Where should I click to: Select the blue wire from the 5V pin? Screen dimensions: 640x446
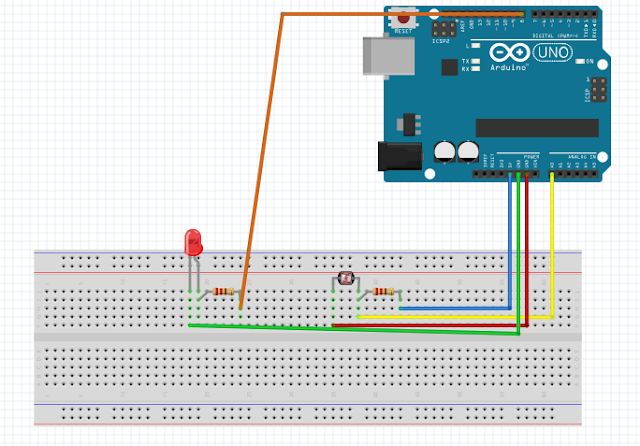pos(509,241)
